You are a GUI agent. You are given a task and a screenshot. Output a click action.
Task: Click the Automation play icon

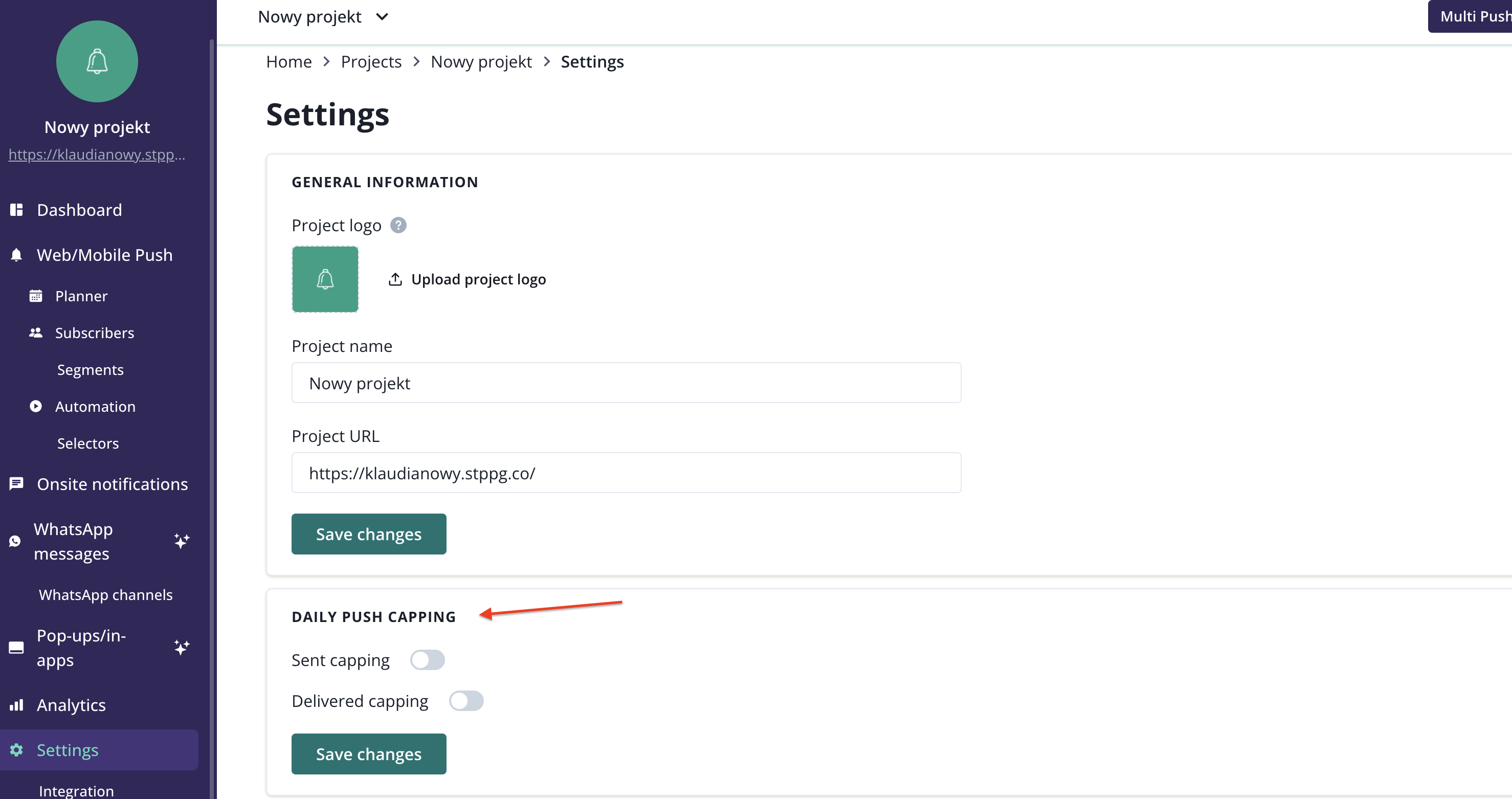36,406
